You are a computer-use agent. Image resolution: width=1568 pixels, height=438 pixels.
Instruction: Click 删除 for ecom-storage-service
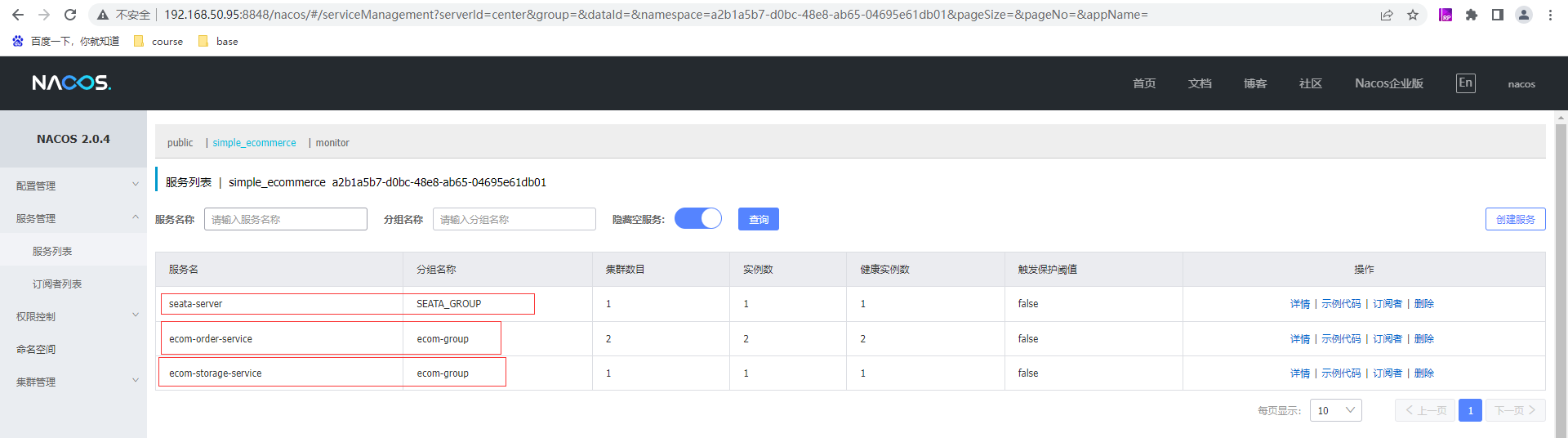(x=1424, y=373)
